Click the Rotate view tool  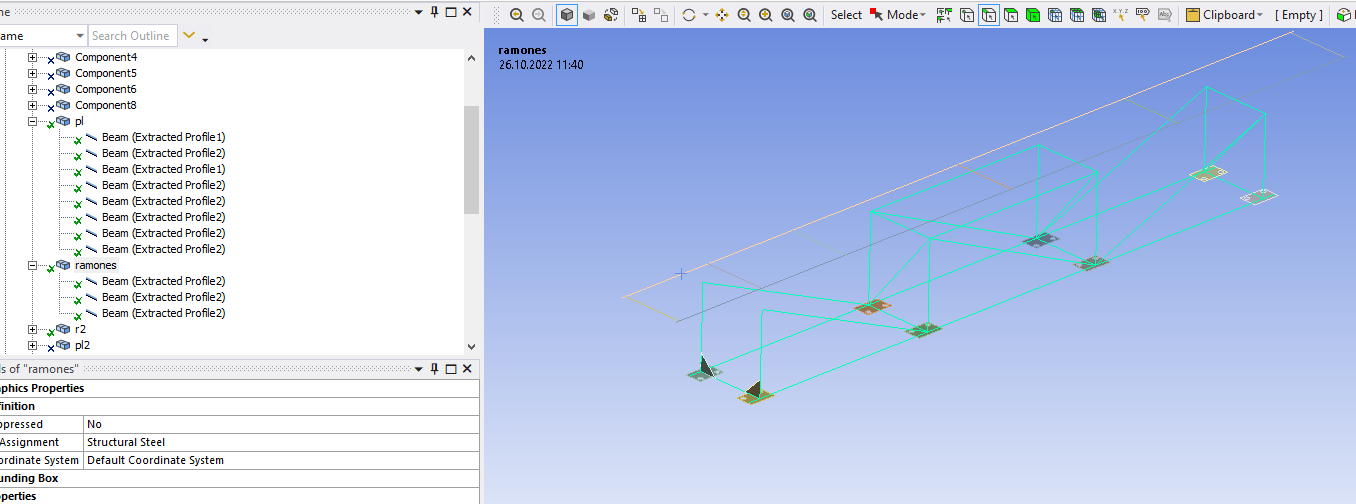point(688,15)
